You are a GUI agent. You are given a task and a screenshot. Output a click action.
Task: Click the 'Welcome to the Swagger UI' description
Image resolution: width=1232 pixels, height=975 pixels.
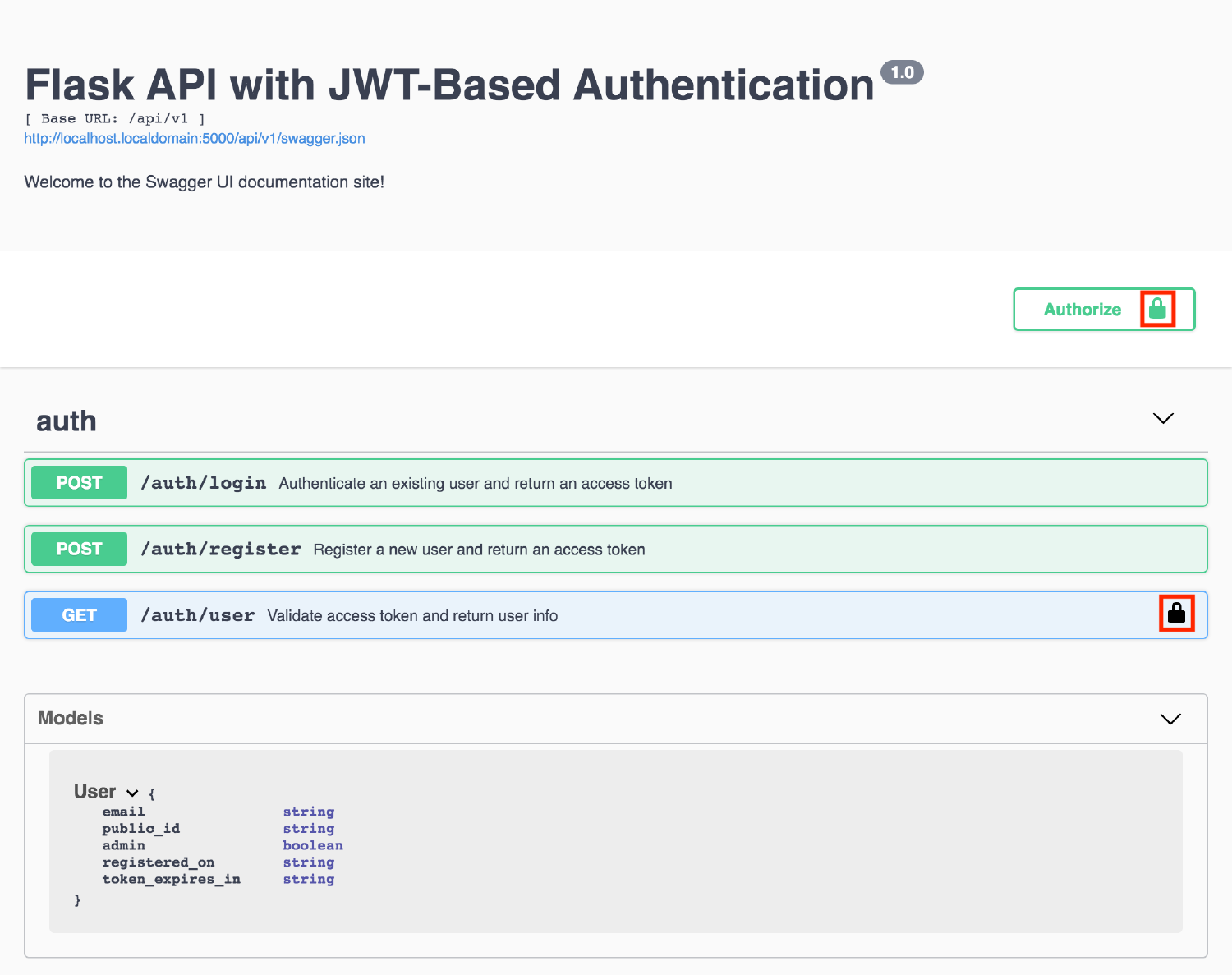(204, 182)
